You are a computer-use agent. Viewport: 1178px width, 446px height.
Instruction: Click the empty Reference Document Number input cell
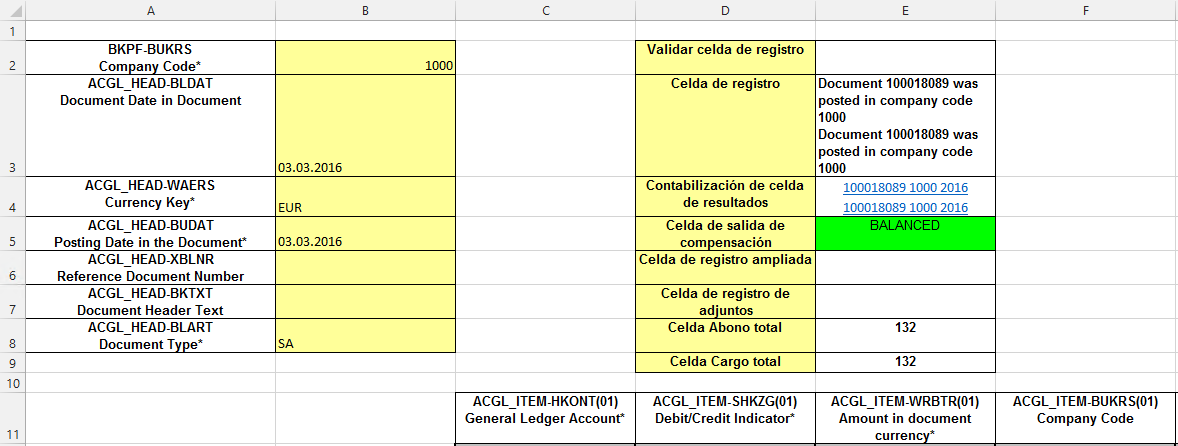[365, 267]
